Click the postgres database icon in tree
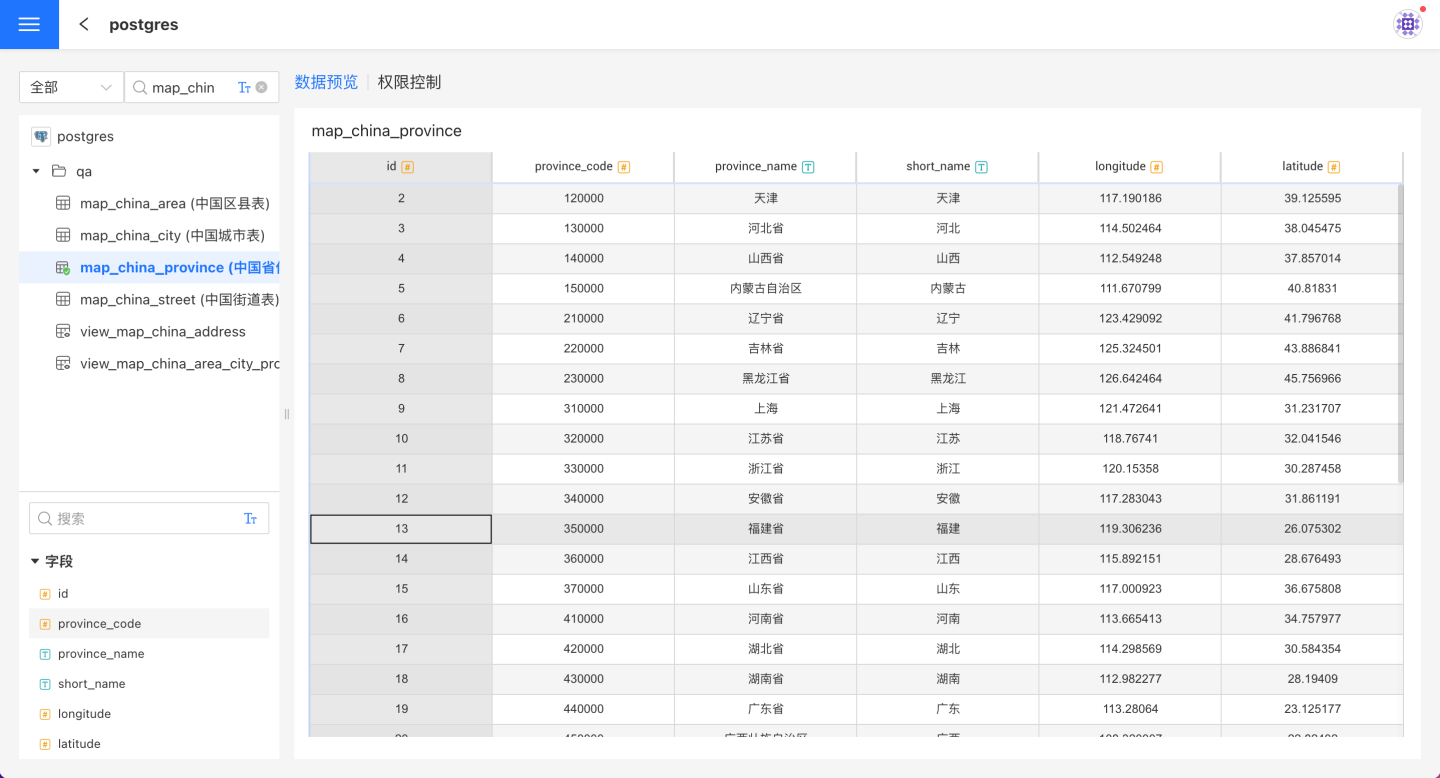Viewport: 1440px width, 778px height. (x=41, y=136)
